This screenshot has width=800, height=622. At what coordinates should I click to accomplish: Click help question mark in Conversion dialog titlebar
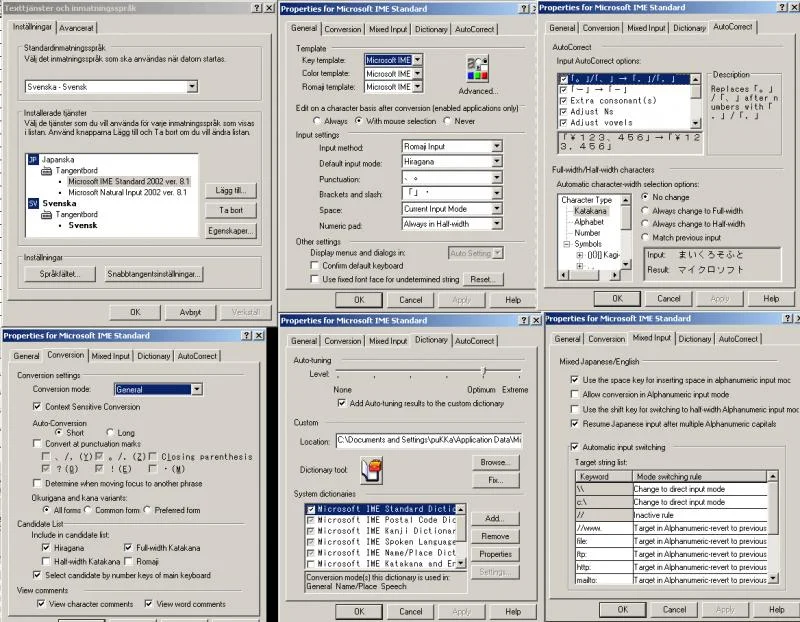pos(247,335)
